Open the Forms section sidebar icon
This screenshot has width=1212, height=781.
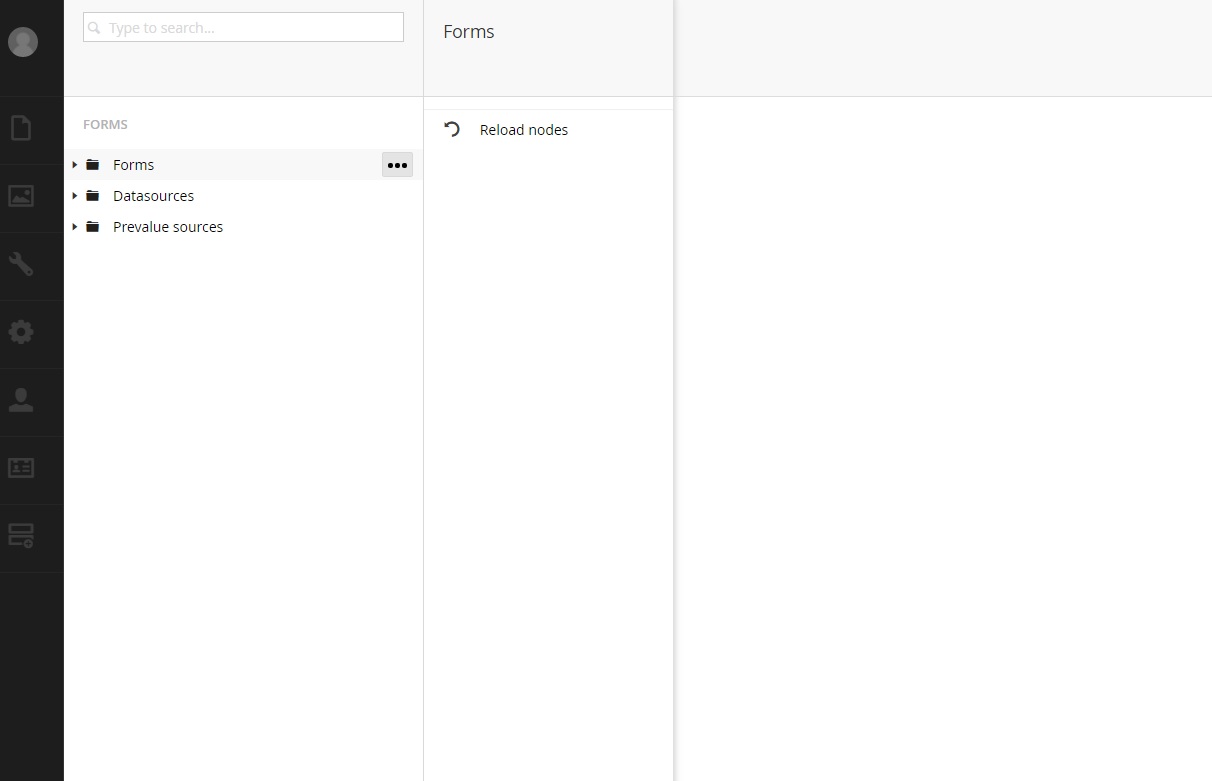click(21, 536)
